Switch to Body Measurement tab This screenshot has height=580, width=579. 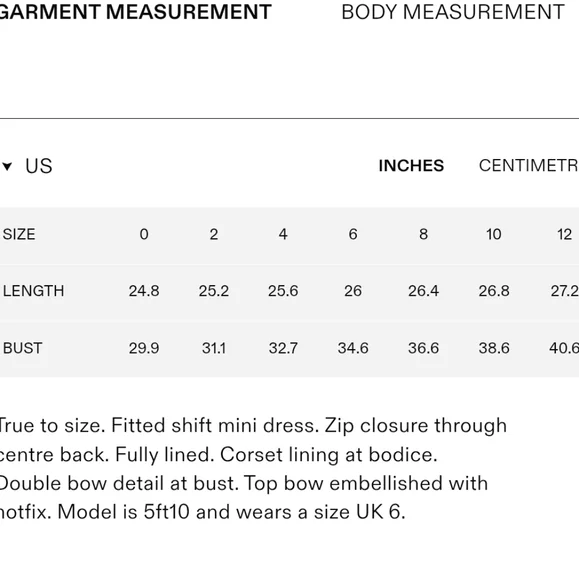tap(453, 12)
